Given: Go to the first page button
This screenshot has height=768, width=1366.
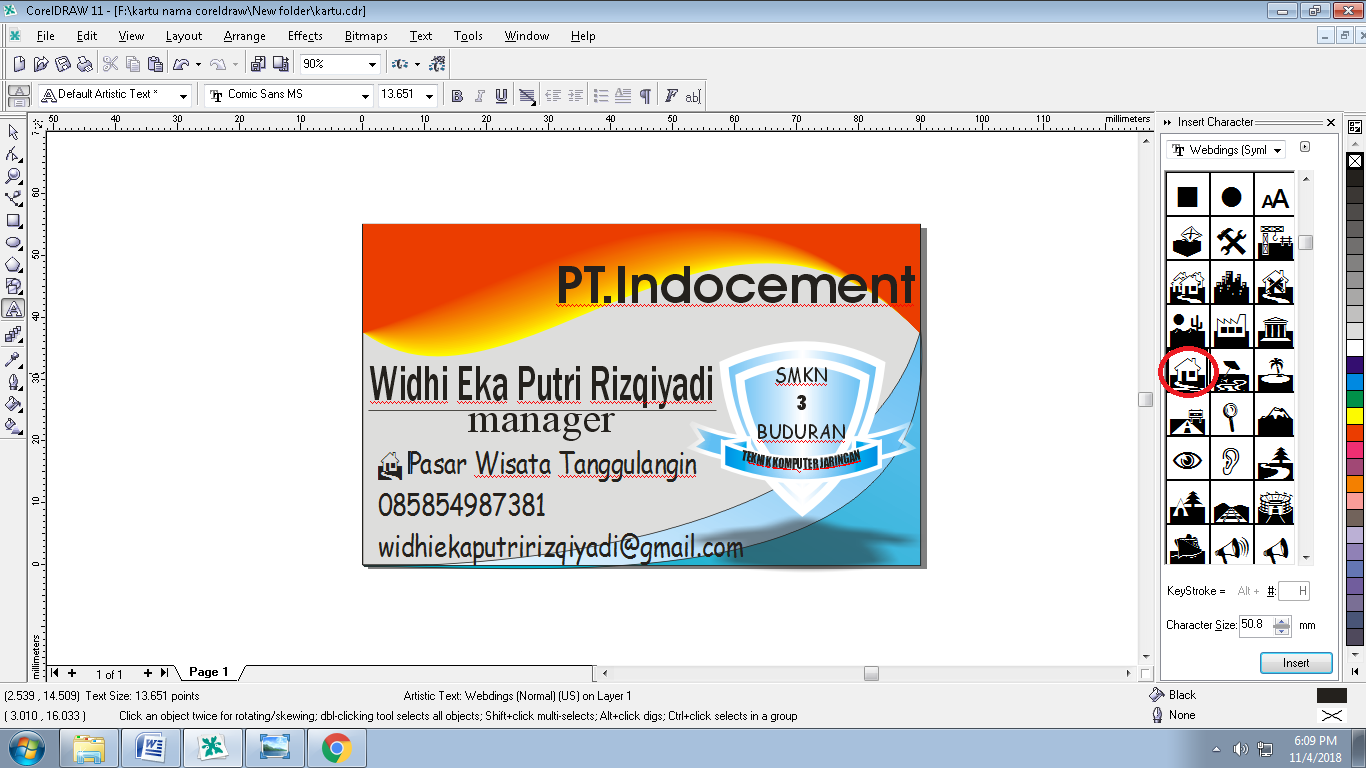Looking at the screenshot, I should coord(55,673).
